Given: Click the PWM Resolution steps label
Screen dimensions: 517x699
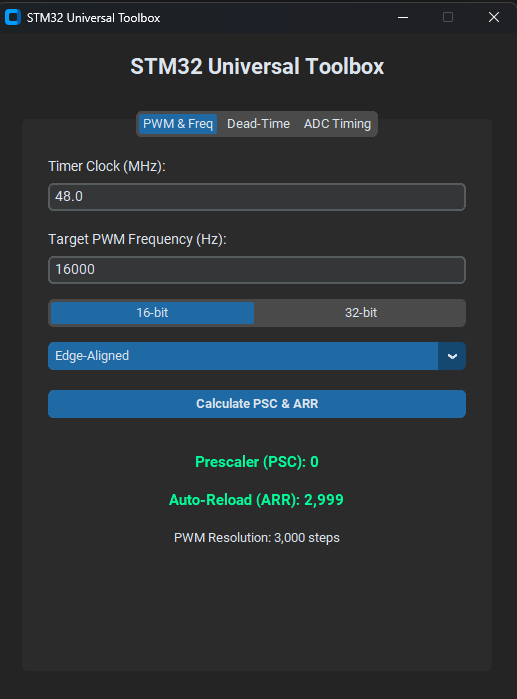Looking at the screenshot, I should [257, 538].
